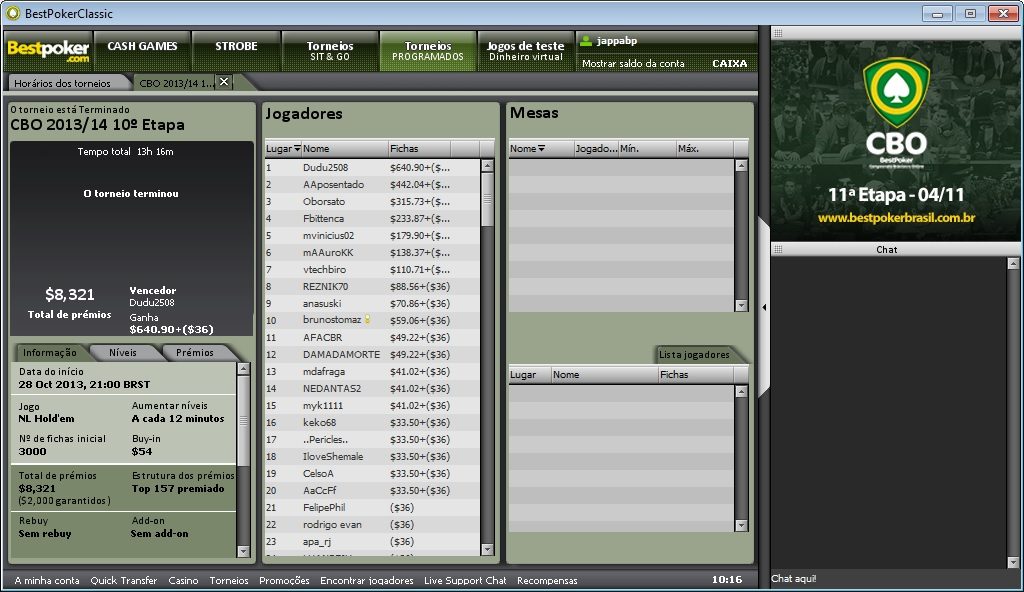Open A minha conta
The image size is (1024, 592).
(47, 580)
